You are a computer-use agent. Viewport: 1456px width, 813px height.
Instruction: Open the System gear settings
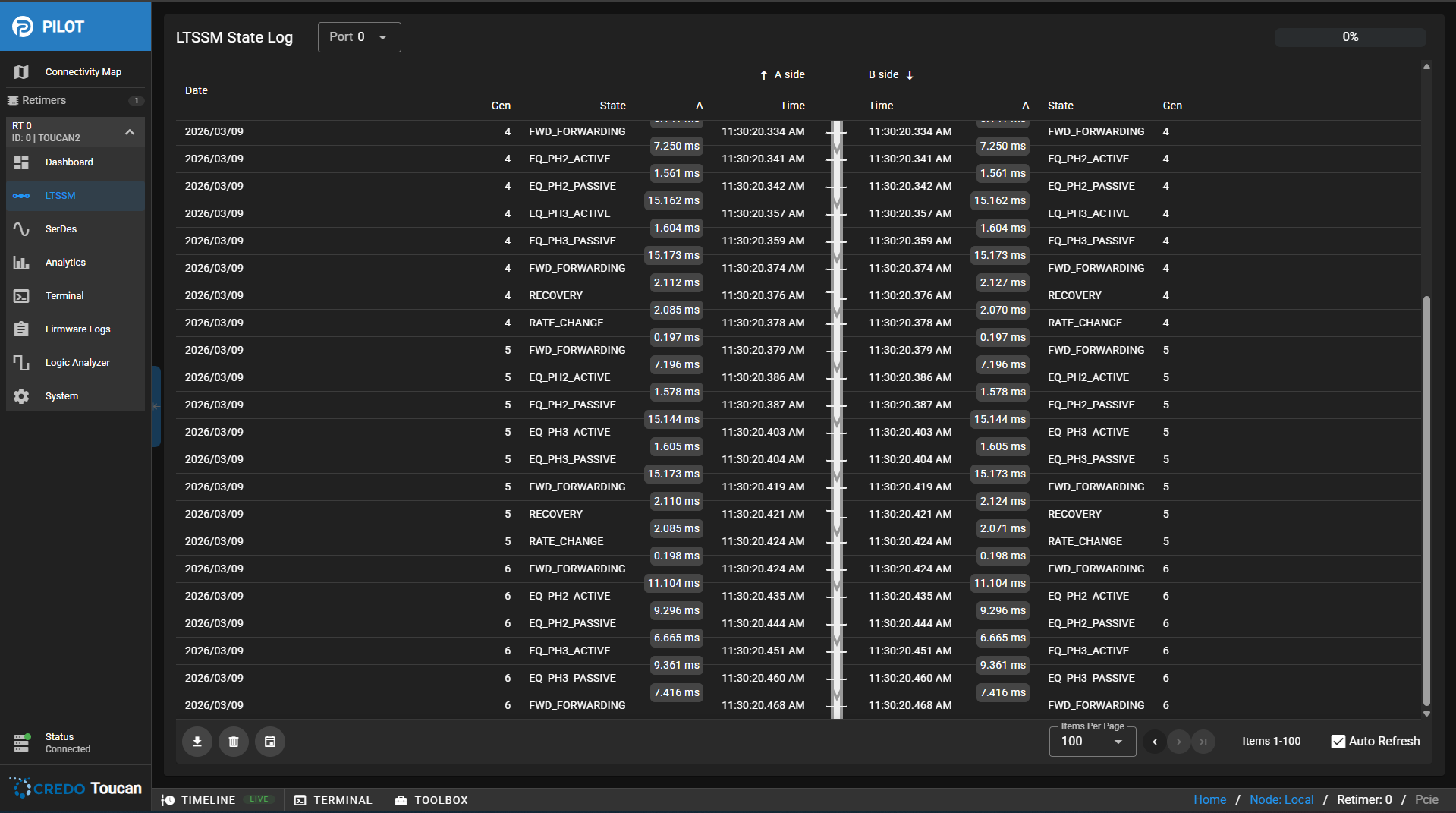coord(21,396)
